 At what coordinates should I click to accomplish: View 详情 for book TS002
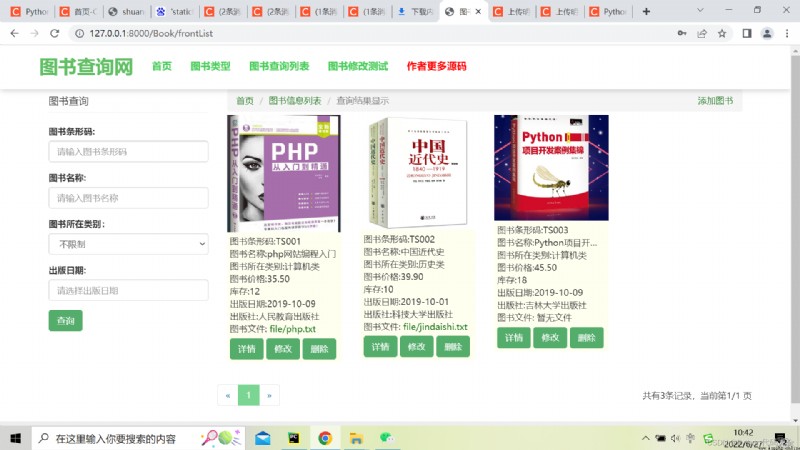(380, 347)
